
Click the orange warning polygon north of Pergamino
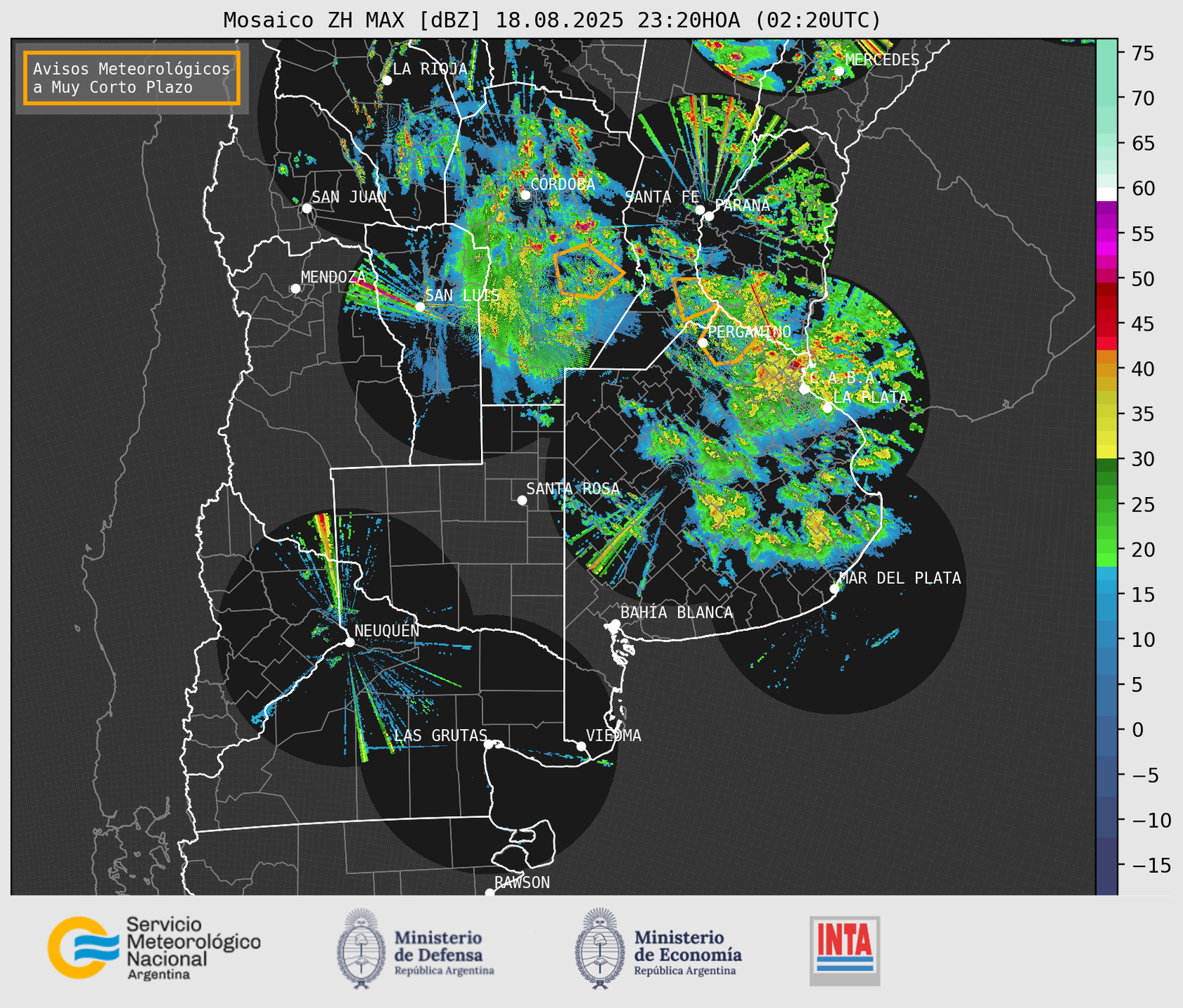point(694,299)
